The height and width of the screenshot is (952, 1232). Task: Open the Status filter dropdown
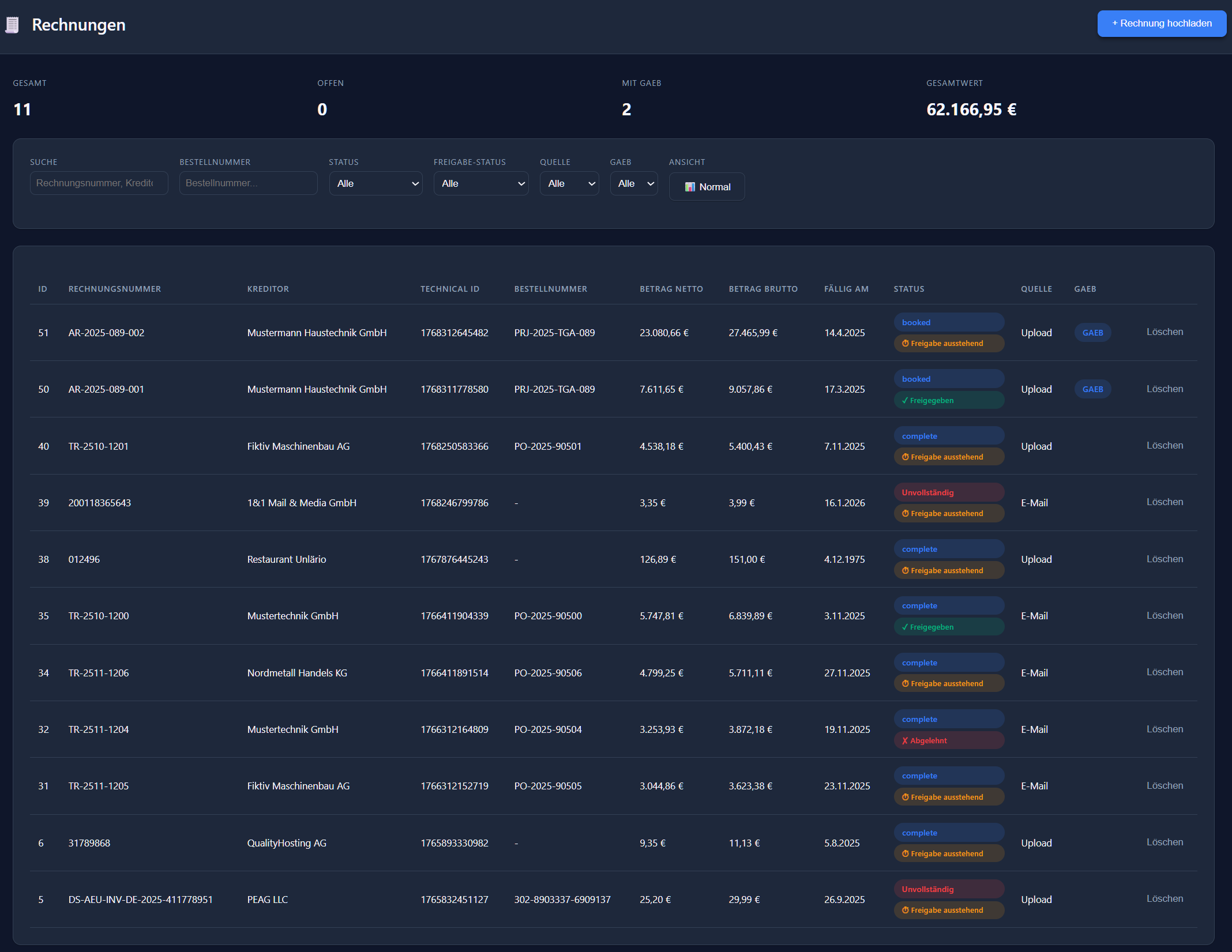coord(375,183)
